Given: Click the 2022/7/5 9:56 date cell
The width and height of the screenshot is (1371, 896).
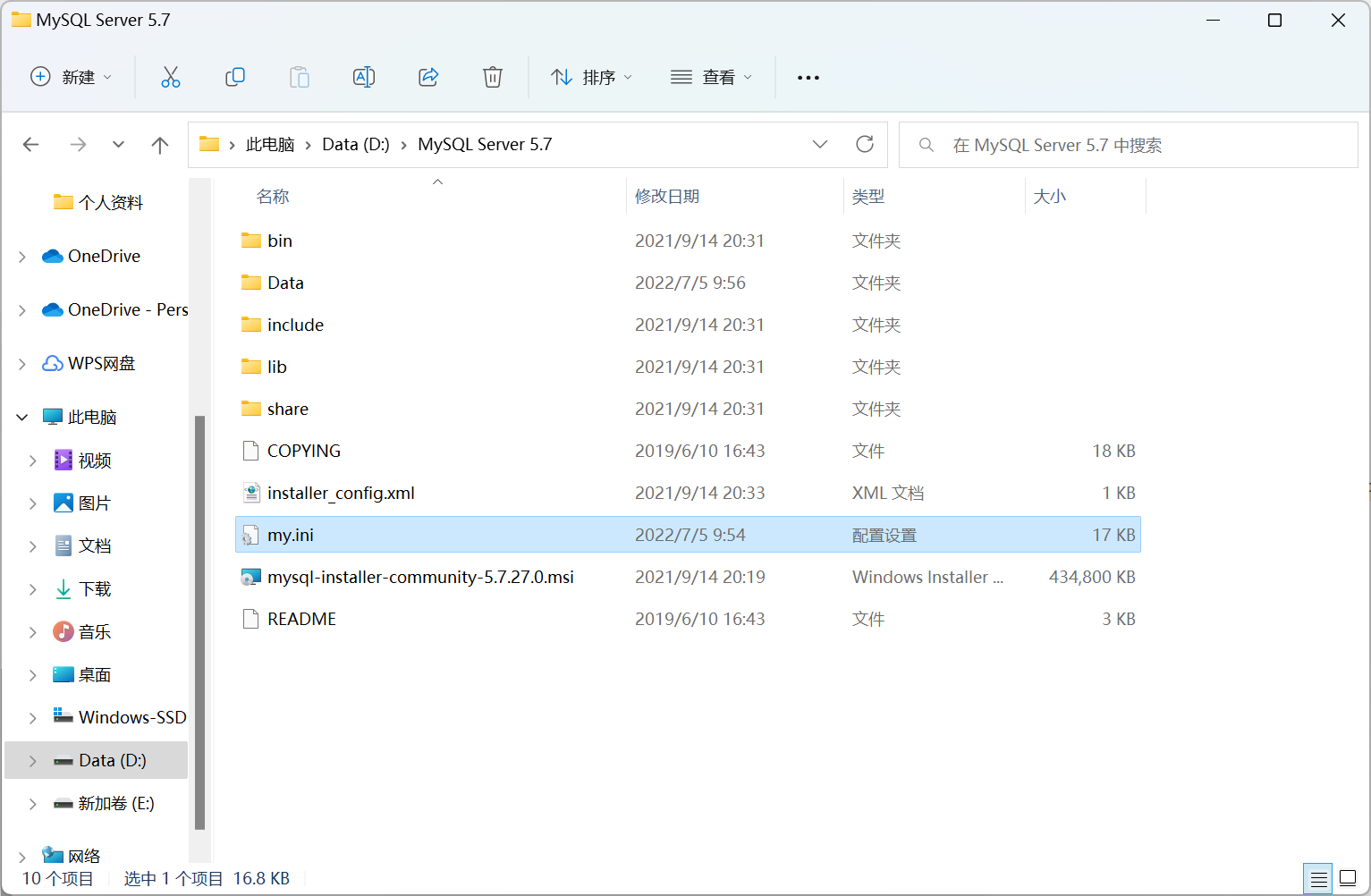Looking at the screenshot, I should (690, 283).
